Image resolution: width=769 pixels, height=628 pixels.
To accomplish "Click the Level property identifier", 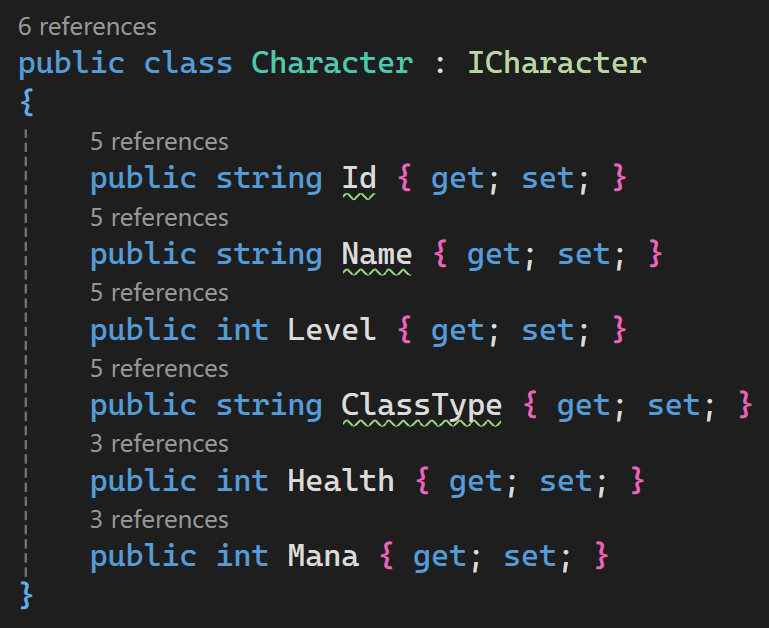I will pos(332,329).
